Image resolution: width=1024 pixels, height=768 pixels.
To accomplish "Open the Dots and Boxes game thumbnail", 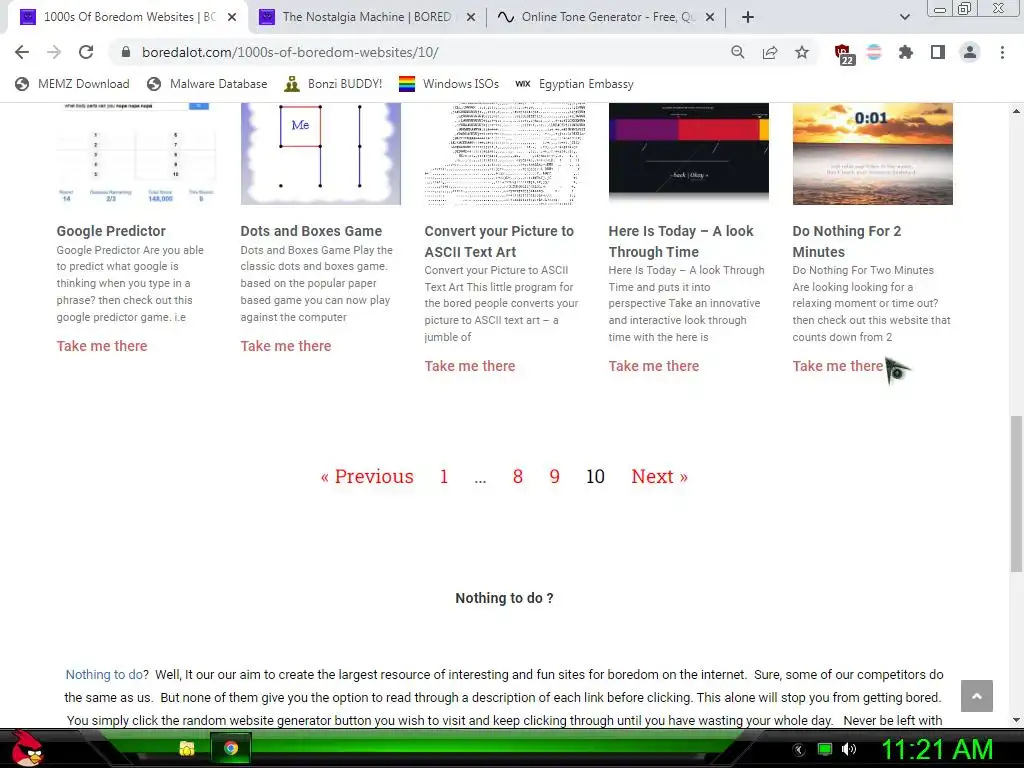I will [321, 153].
